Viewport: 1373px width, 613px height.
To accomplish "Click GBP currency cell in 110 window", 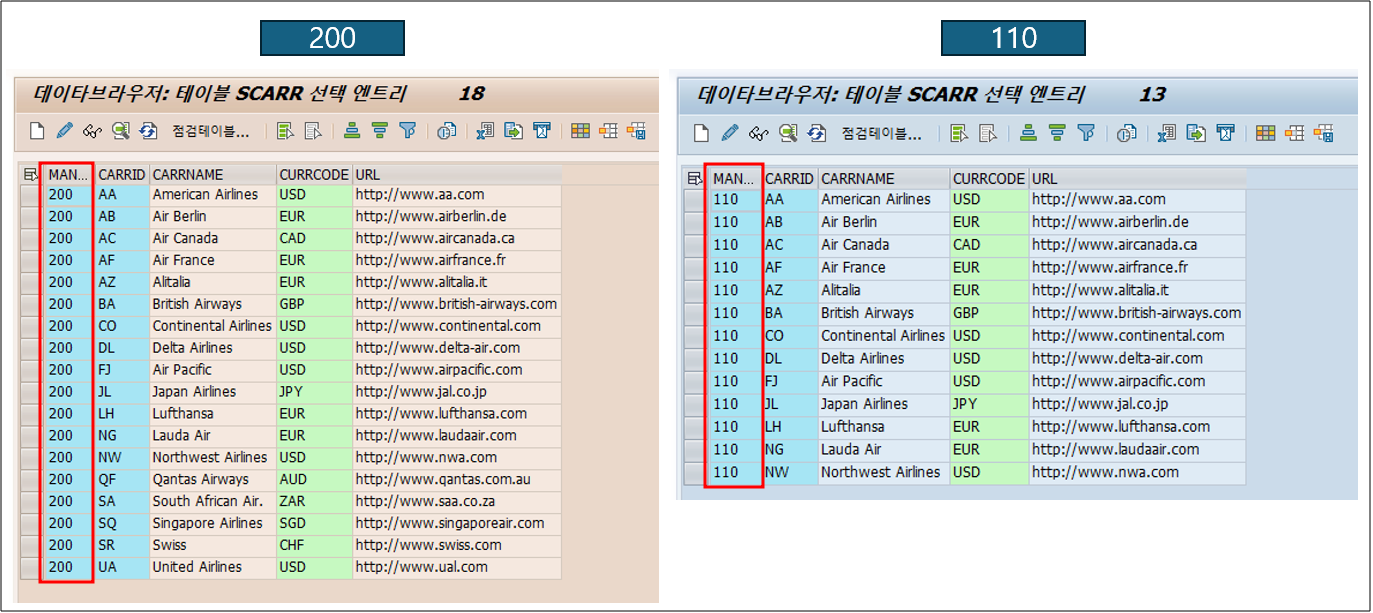I will coord(989,313).
